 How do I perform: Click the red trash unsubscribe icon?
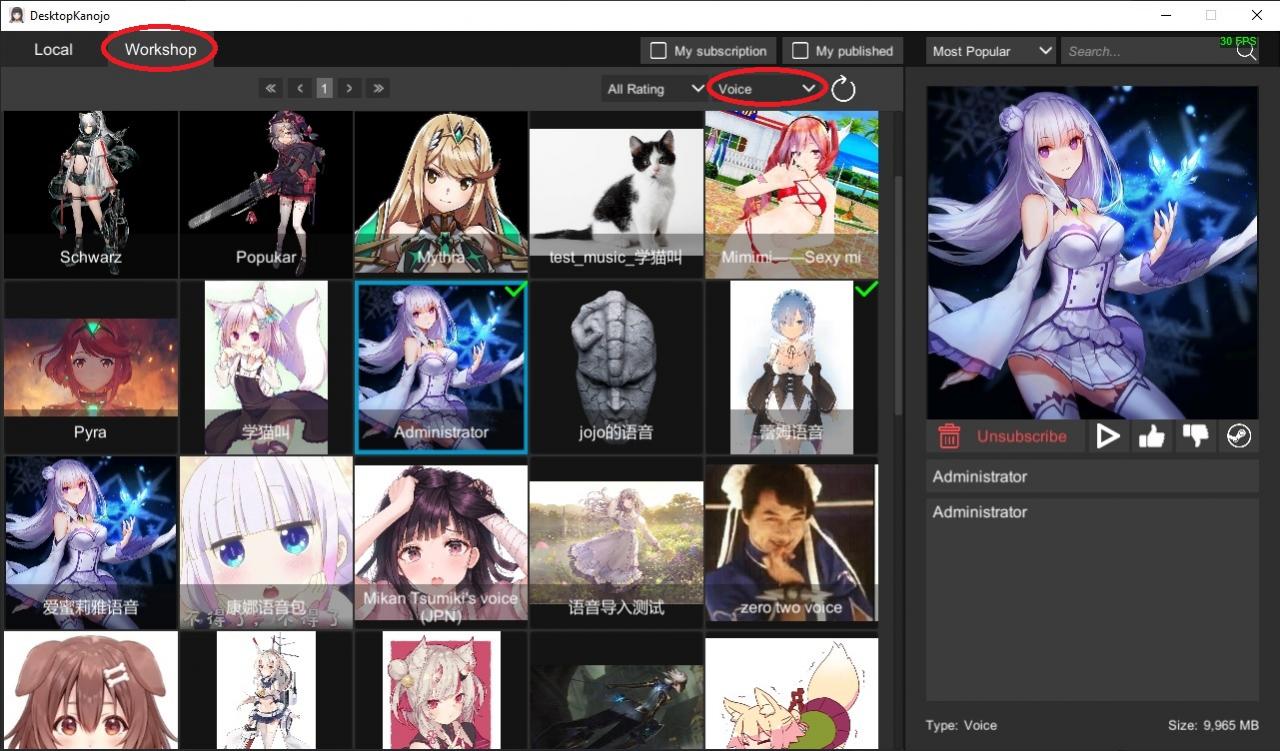(x=949, y=436)
